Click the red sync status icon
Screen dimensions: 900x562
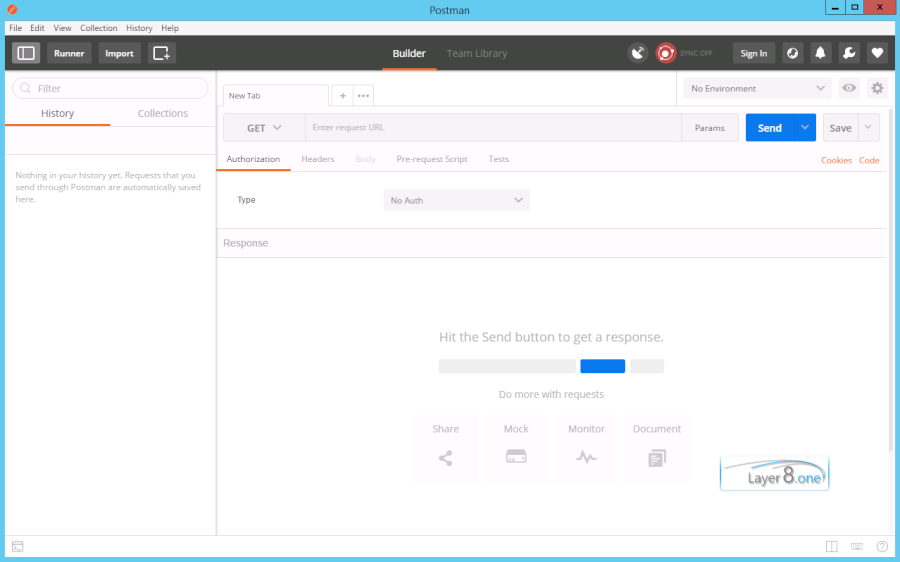666,53
